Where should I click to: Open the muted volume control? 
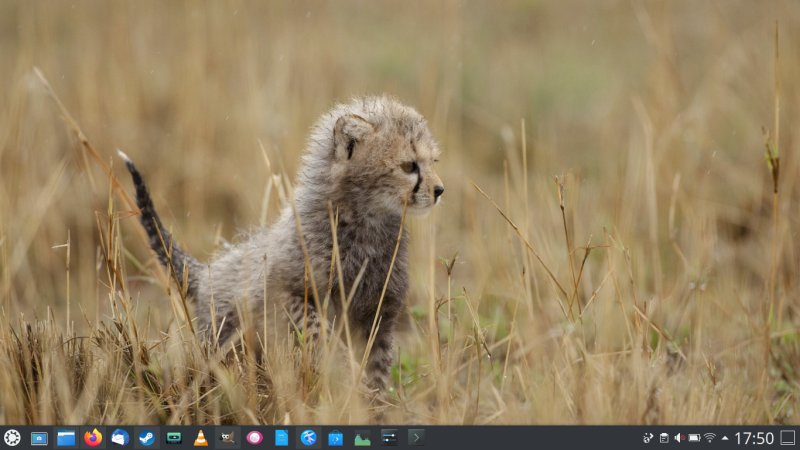point(678,438)
